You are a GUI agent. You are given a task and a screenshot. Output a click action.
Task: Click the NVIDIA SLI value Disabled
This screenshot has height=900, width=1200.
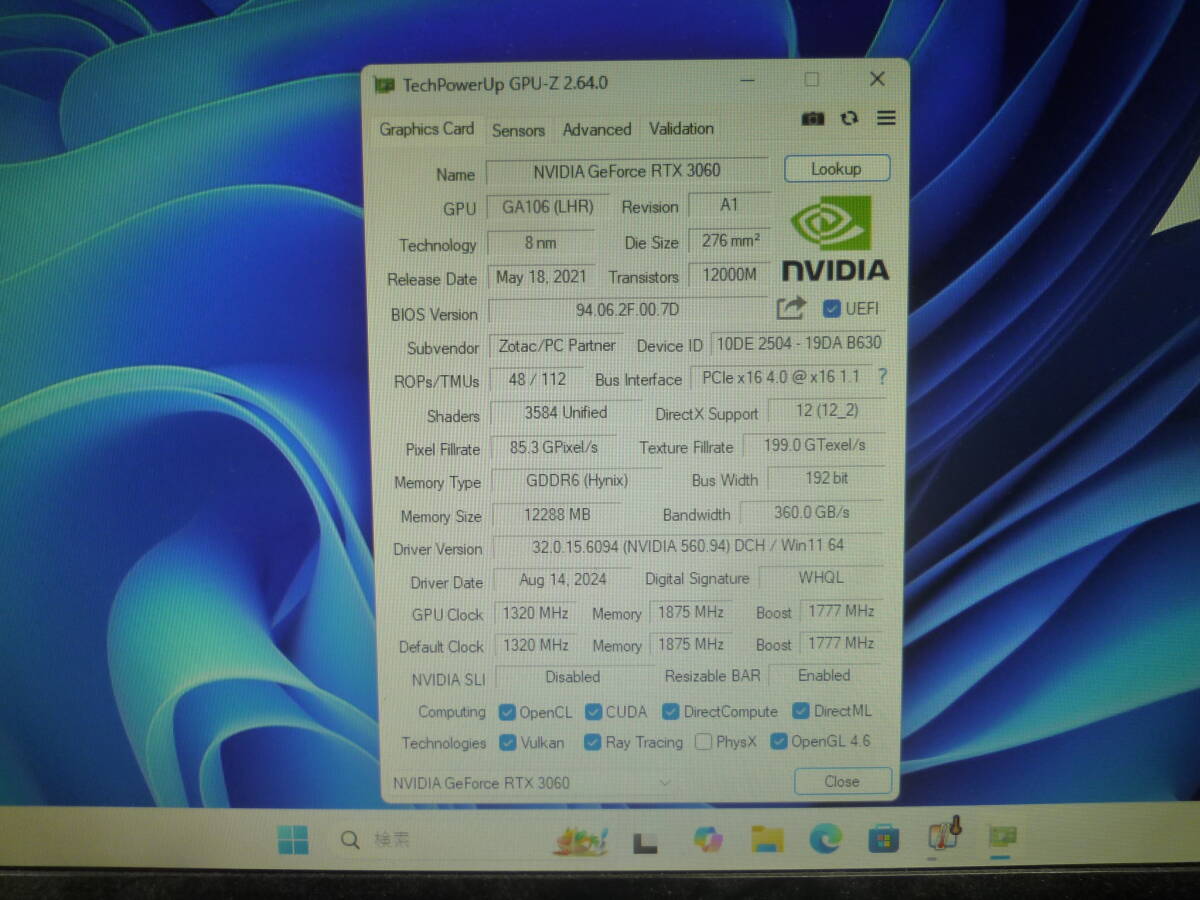pos(573,678)
